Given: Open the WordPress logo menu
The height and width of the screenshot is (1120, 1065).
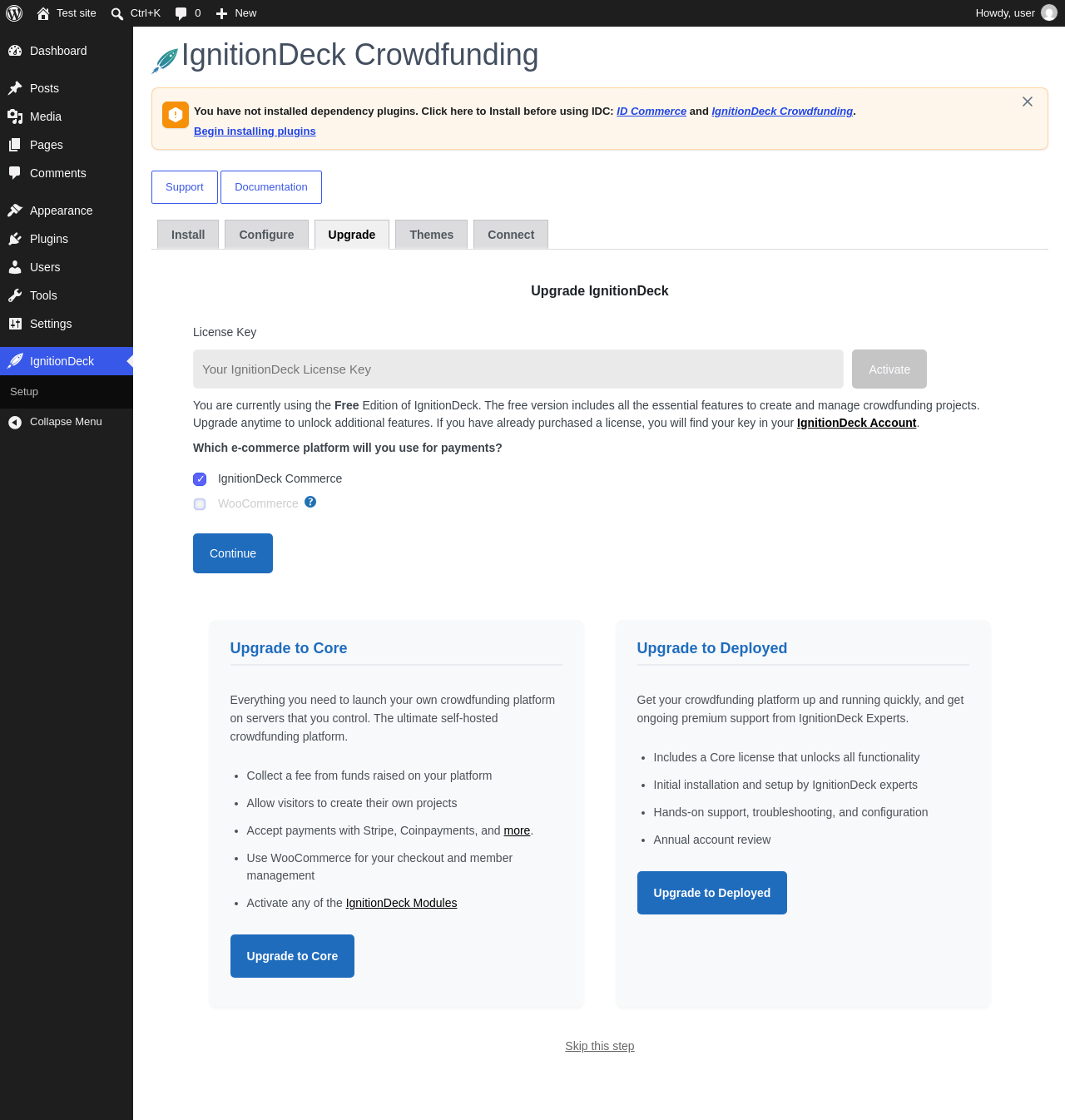Looking at the screenshot, I should click(x=14, y=13).
